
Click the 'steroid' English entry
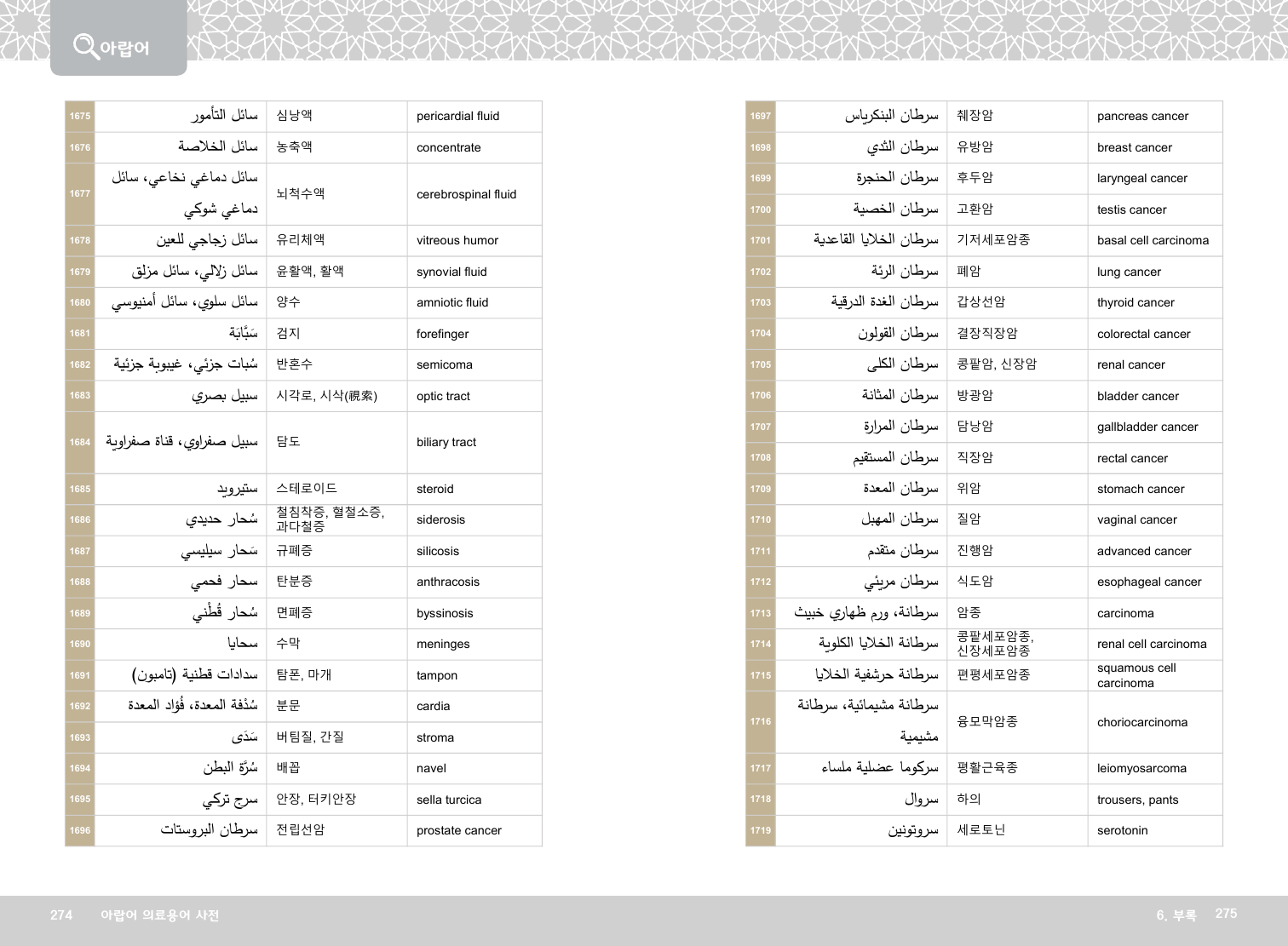coord(434,490)
